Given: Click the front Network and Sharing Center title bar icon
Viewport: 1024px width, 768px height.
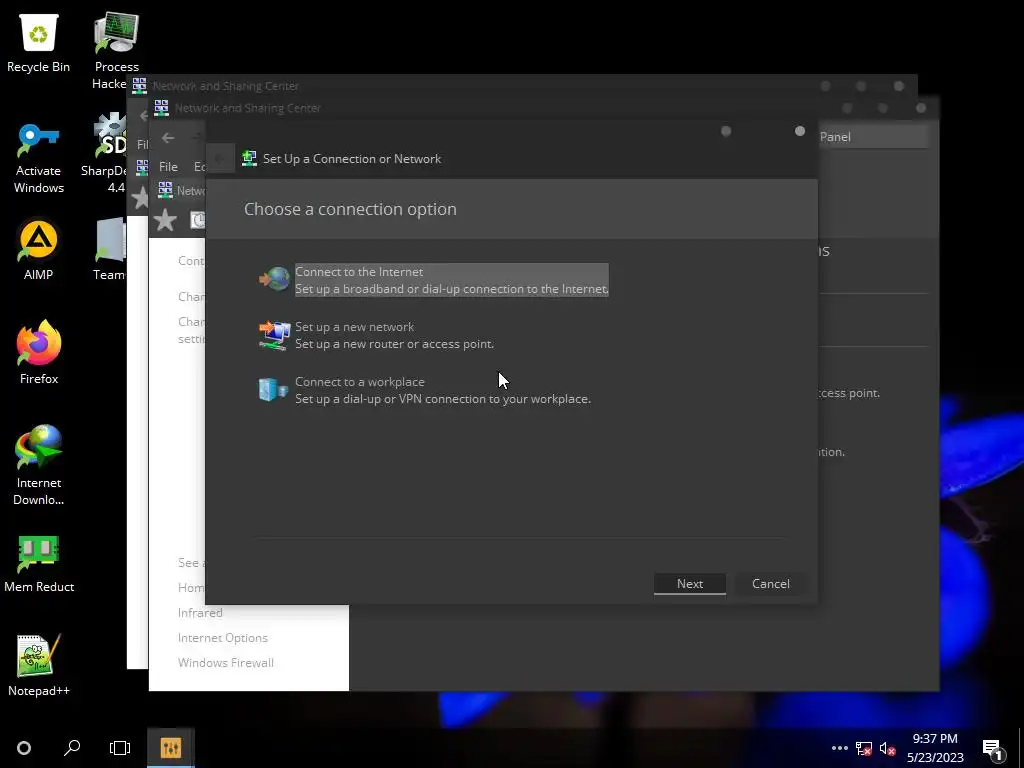Looking at the screenshot, I should coord(161,108).
